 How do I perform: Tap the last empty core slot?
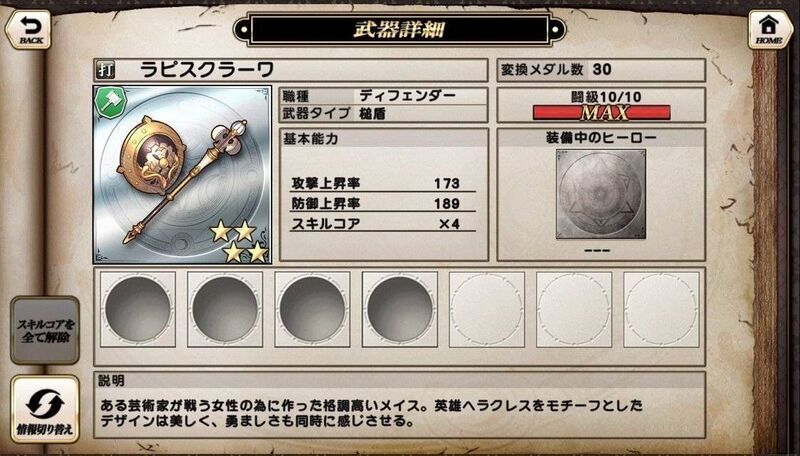point(661,309)
